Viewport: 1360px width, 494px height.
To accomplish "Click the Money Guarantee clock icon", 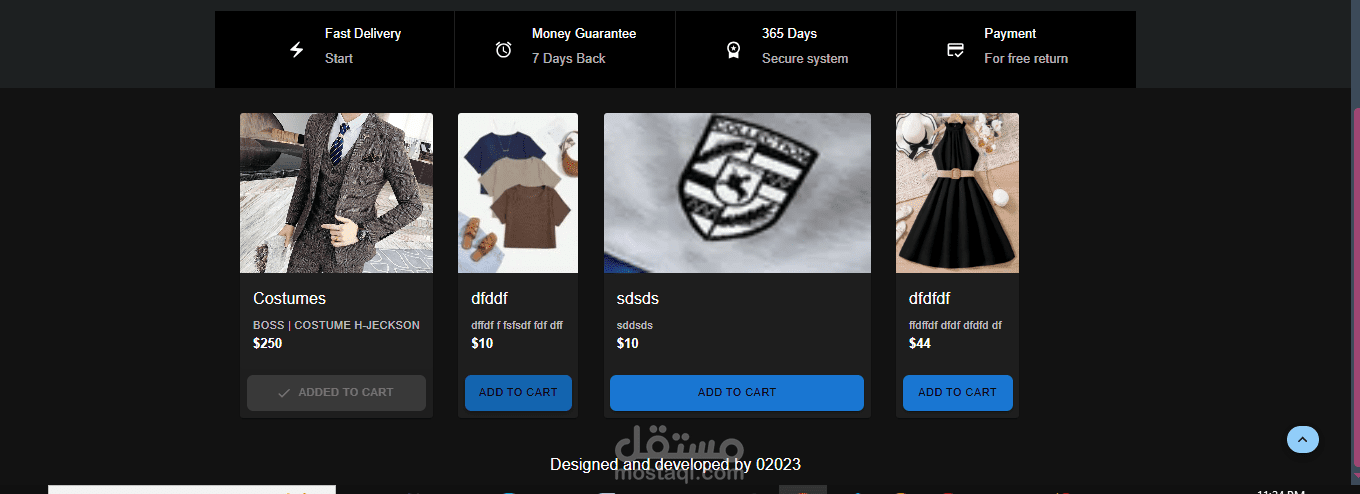I will (x=504, y=50).
